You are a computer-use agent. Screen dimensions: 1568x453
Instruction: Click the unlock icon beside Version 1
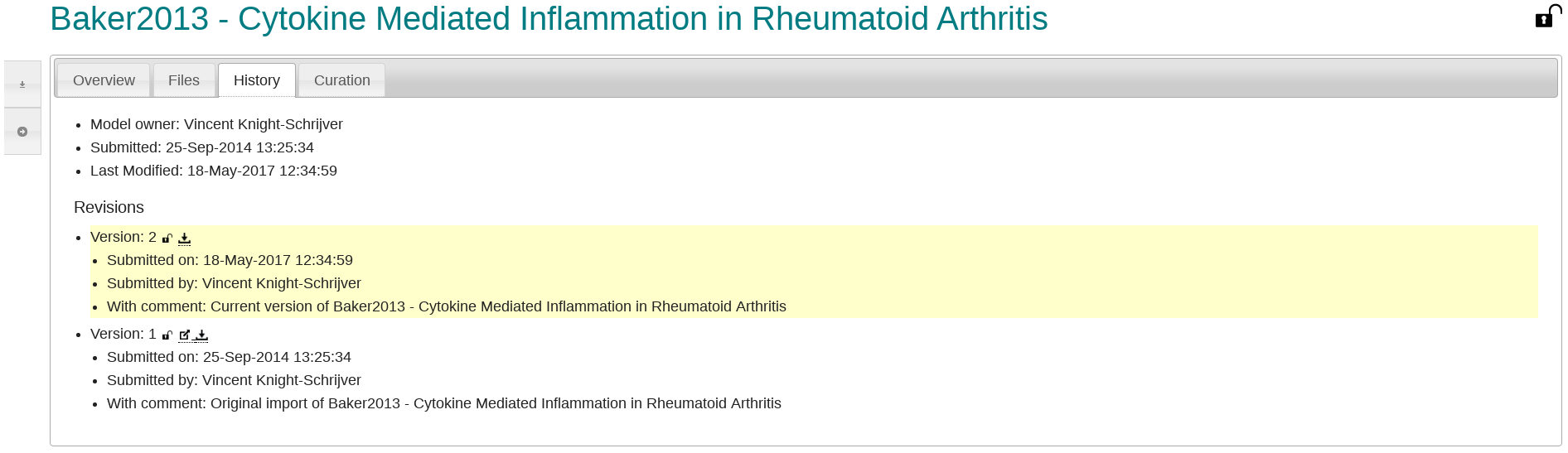coord(167,335)
